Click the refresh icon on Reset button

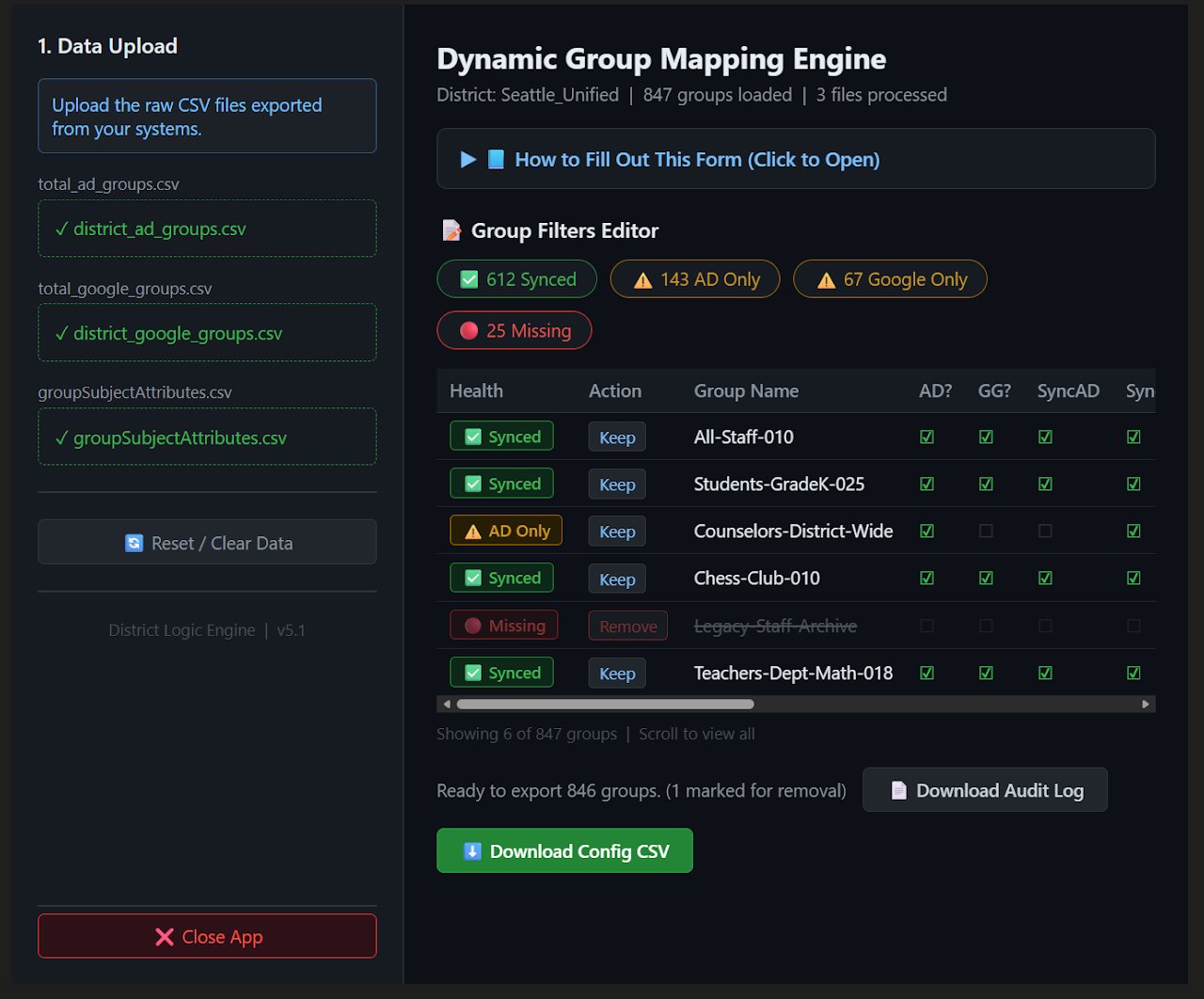point(134,543)
